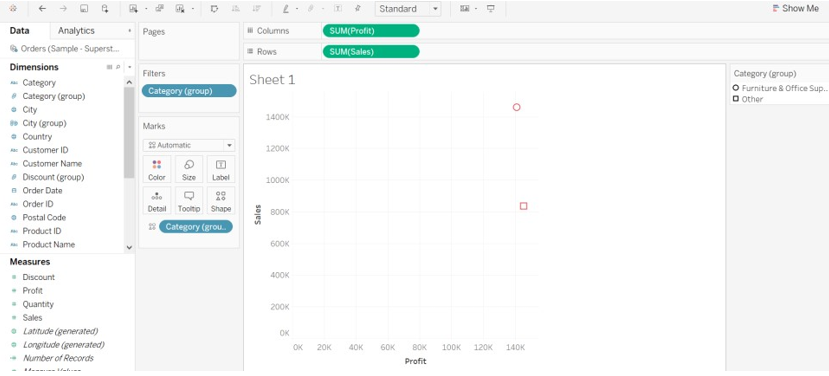Screen dimensions: 829x376
Task: Duplicate the current sheet
Action: tap(160, 8)
